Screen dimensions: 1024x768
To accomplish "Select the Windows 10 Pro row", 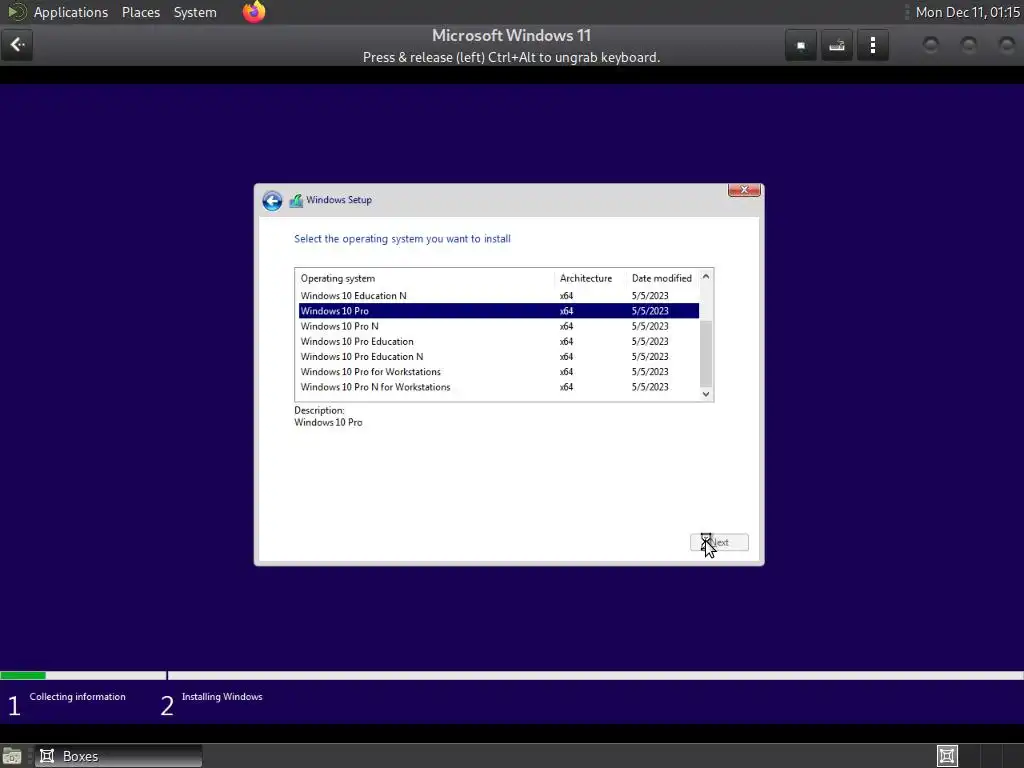I will point(499,311).
